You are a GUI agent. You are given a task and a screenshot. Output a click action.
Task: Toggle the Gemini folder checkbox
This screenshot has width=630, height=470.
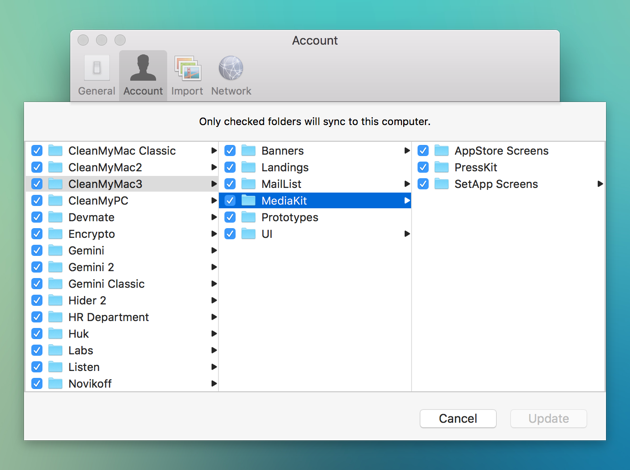pyautogui.click(x=37, y=251)
